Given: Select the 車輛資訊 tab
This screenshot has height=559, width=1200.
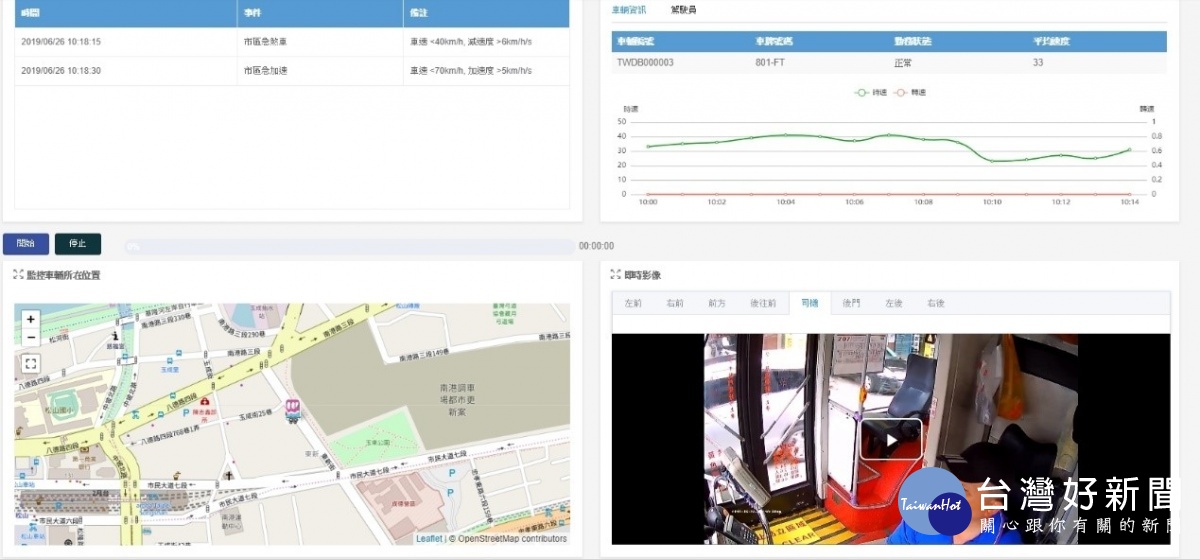Looking at the screenshot, I should (629, 10).
